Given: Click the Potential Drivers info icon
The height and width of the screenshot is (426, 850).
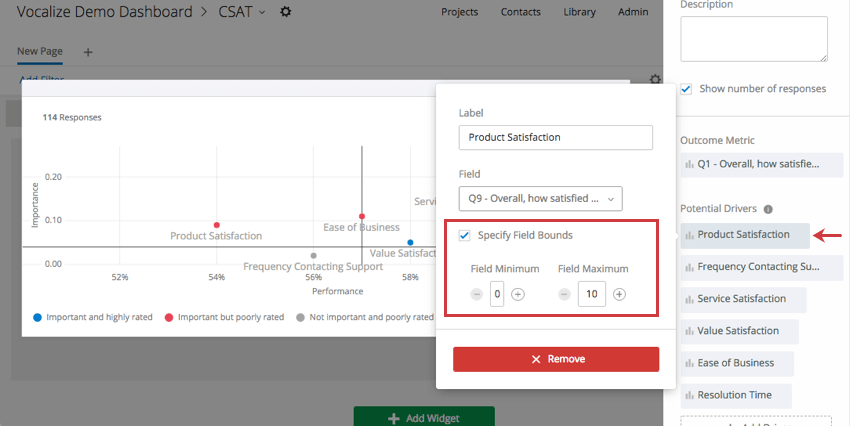Looking at the screenshot, I should pos(768,210).
